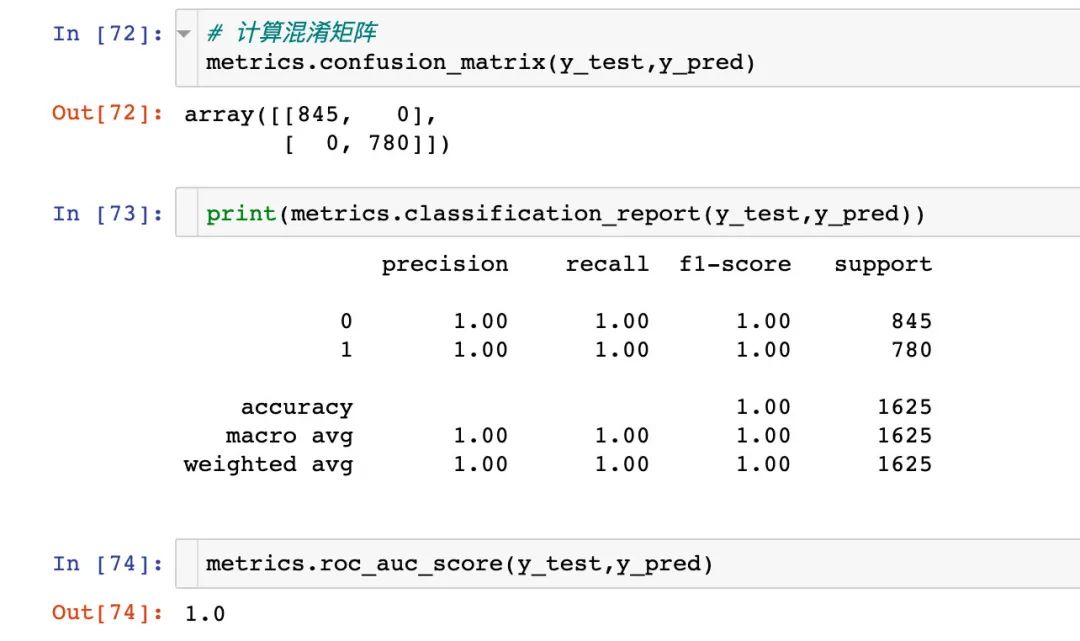Click the confusion_matrix code line in cell 72
Screen dimensions: 1080x641
pyautogui.click(x=481, y=63)
